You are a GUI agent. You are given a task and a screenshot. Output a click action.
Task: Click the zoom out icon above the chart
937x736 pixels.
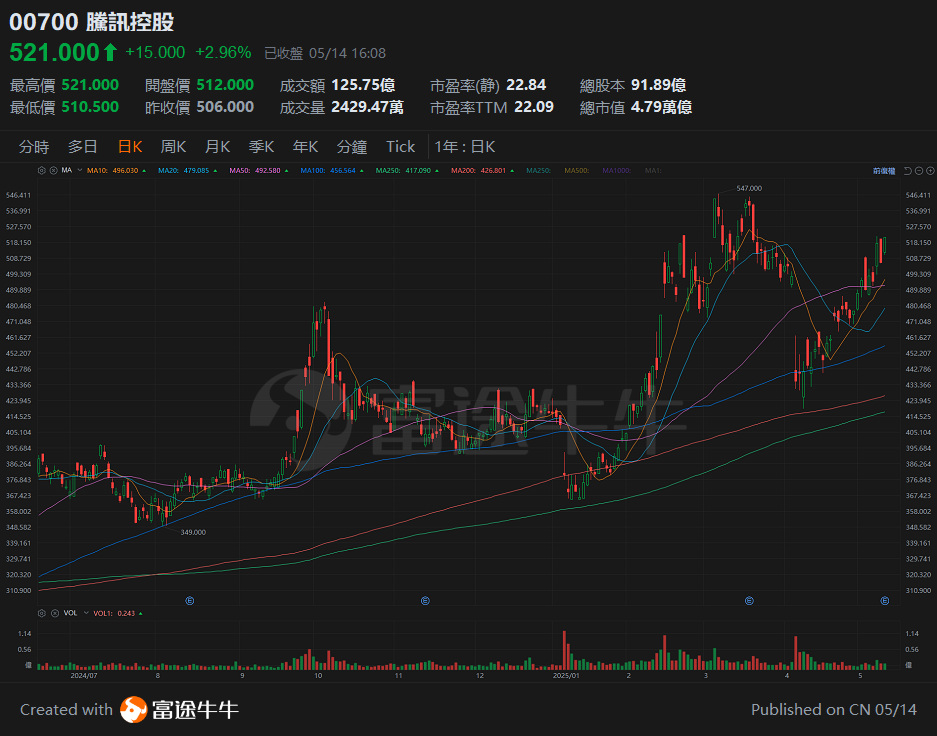pos(919,170)
